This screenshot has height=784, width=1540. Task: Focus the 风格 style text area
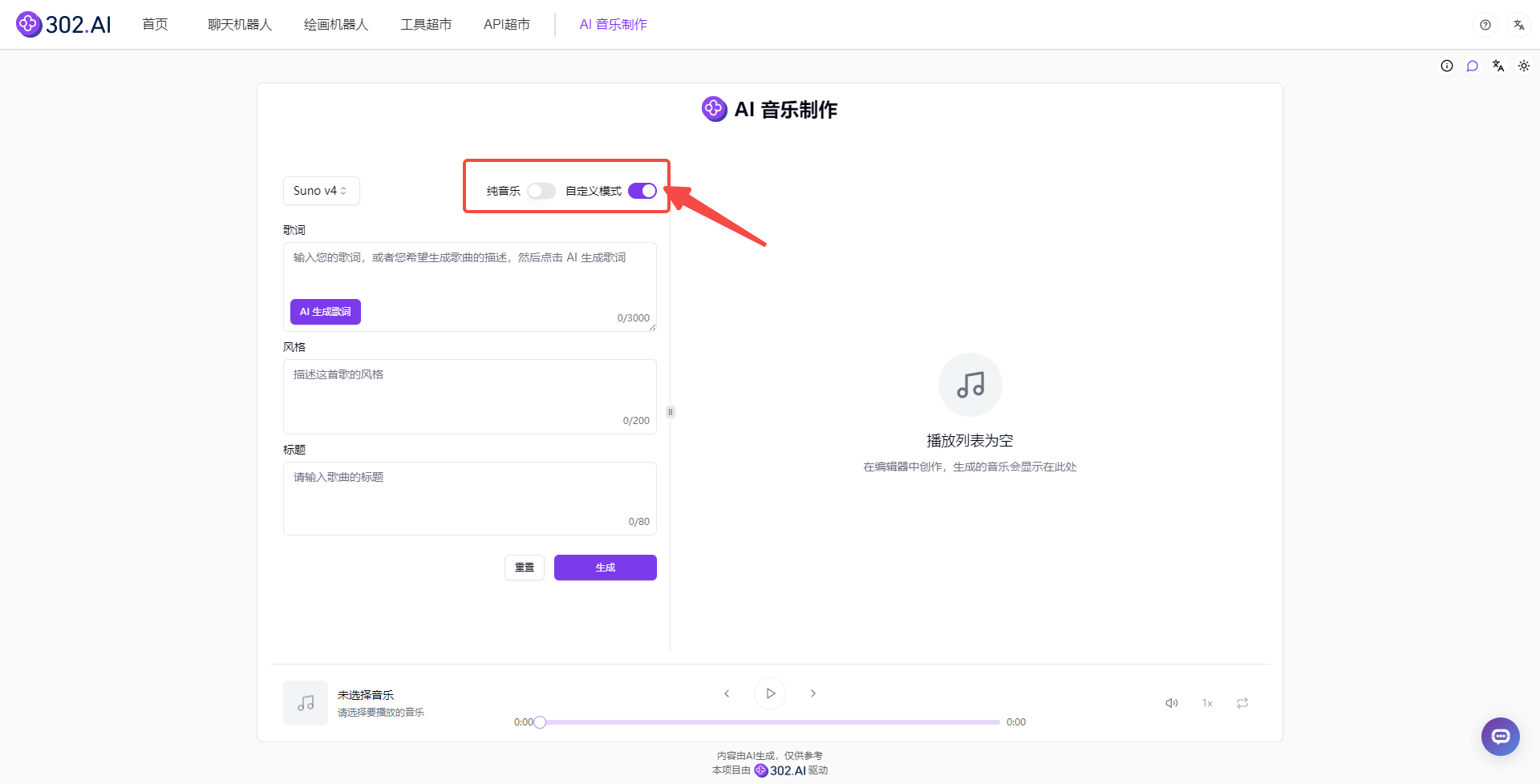click(470, 397)
